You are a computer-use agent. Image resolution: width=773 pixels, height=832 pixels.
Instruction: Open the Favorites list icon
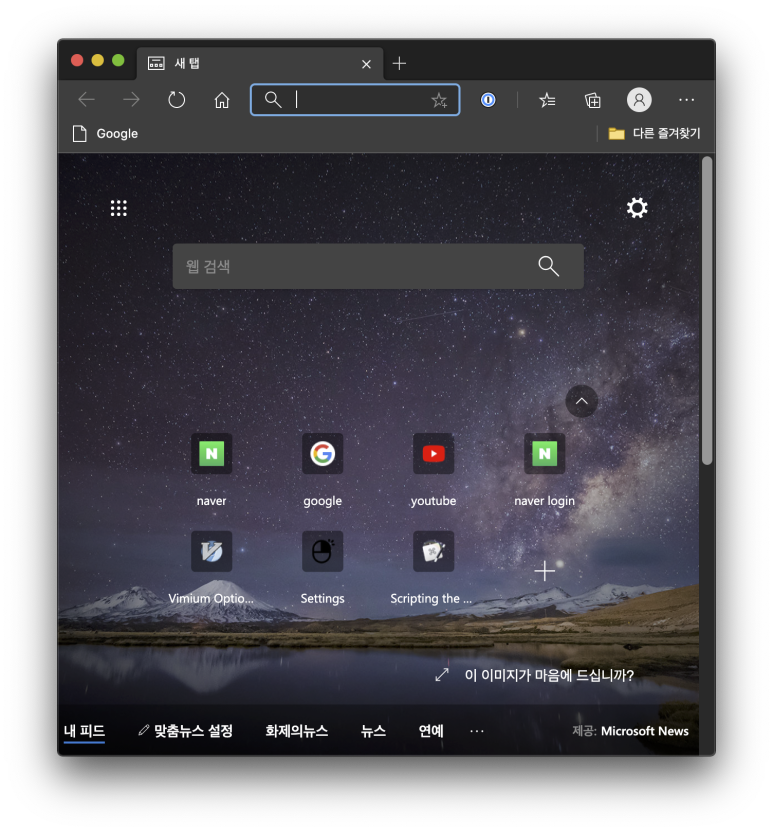pos(547,100)
